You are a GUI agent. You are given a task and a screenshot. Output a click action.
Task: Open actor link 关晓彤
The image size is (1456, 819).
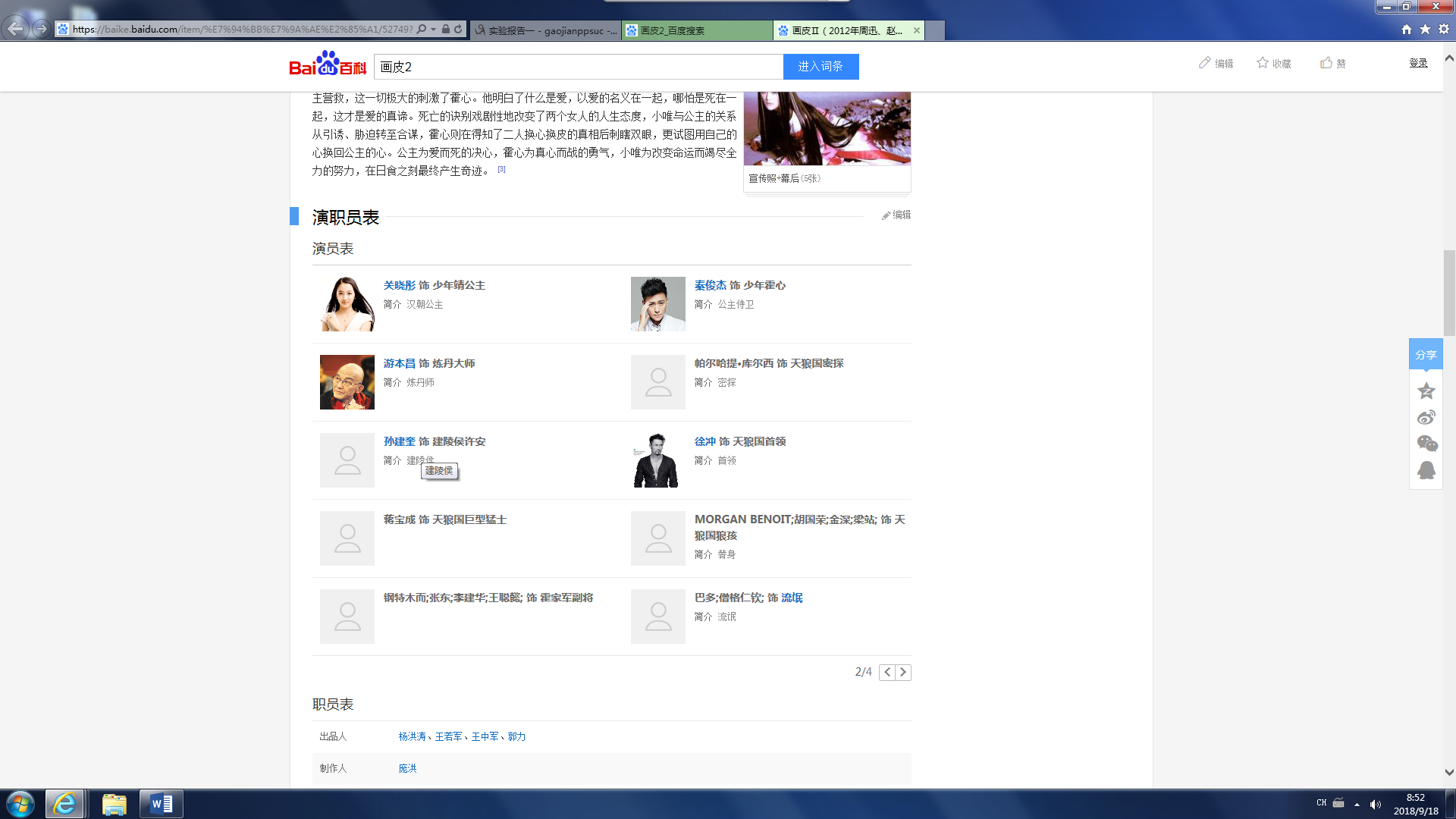(x=399, y=285)
